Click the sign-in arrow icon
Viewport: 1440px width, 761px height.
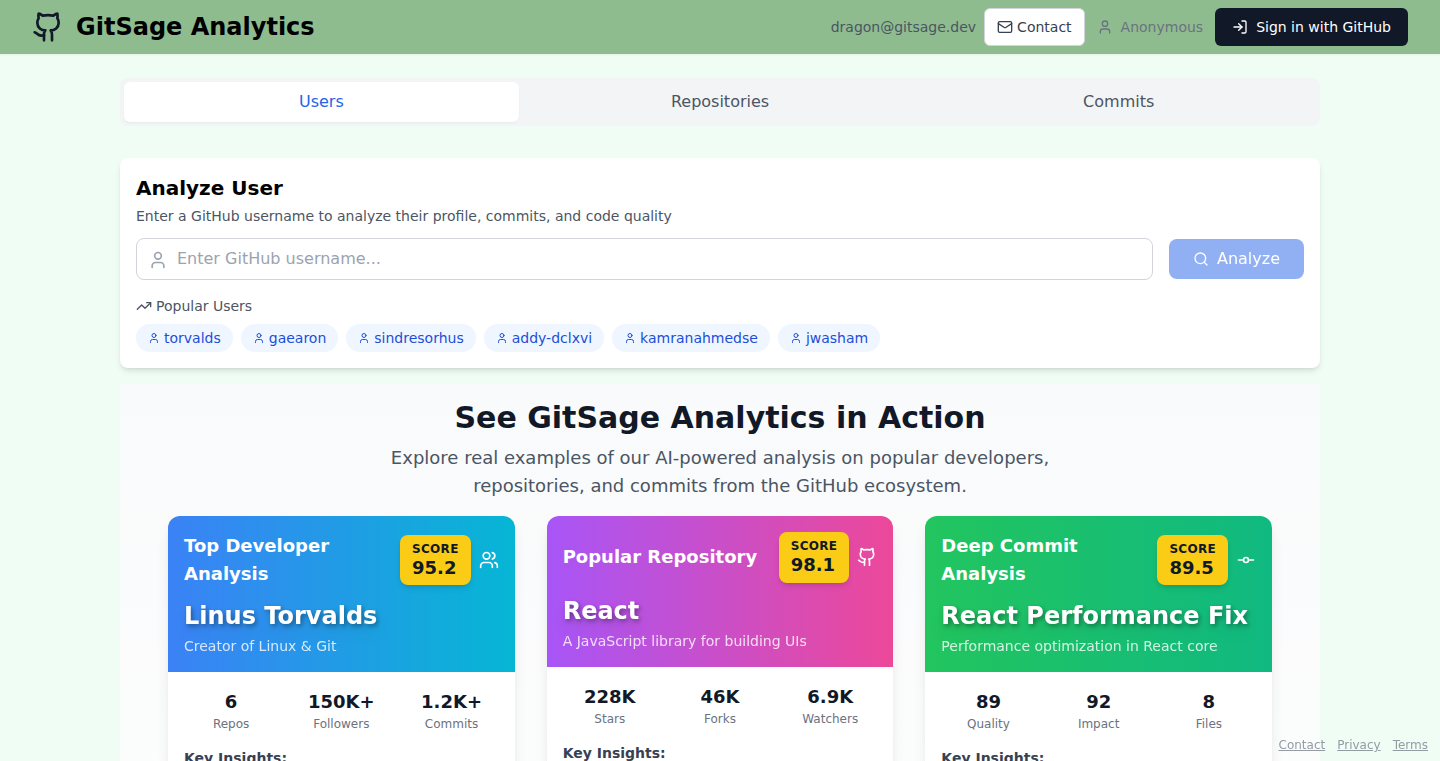(1240, 27)
